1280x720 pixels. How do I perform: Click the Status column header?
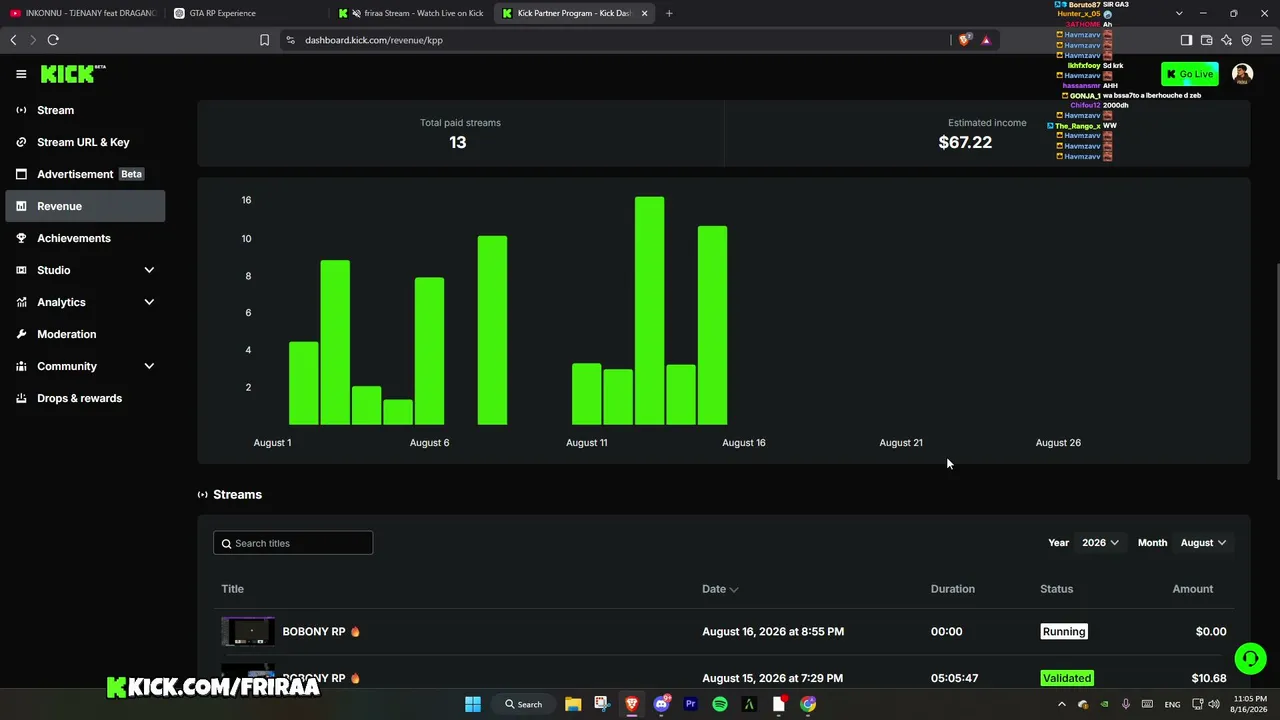coord(1056,589)
